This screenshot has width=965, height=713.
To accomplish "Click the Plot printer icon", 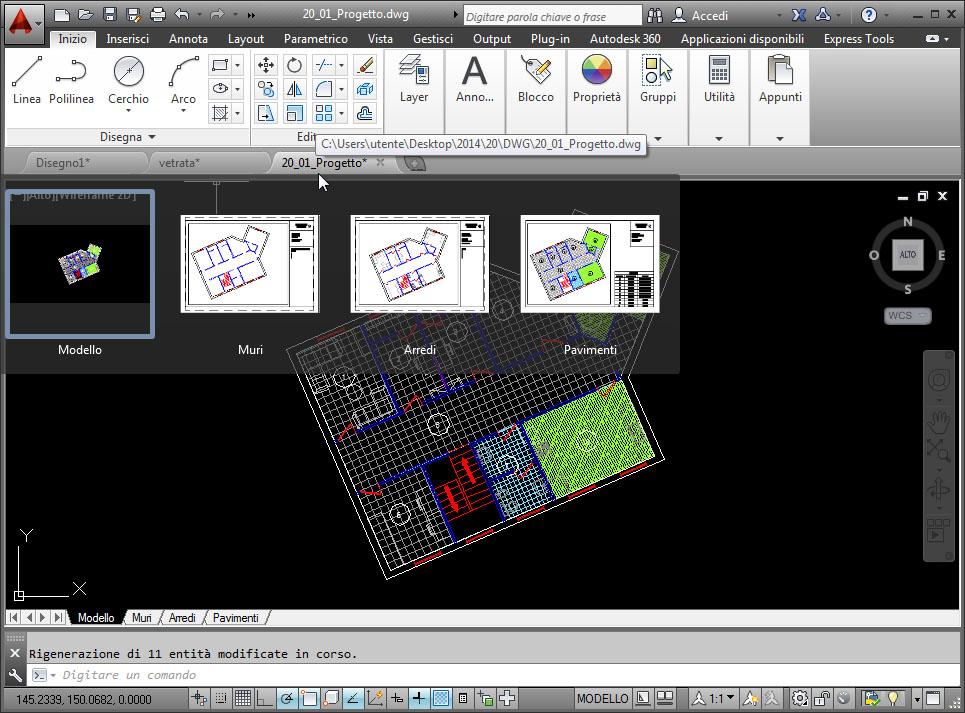I will 157,15.
